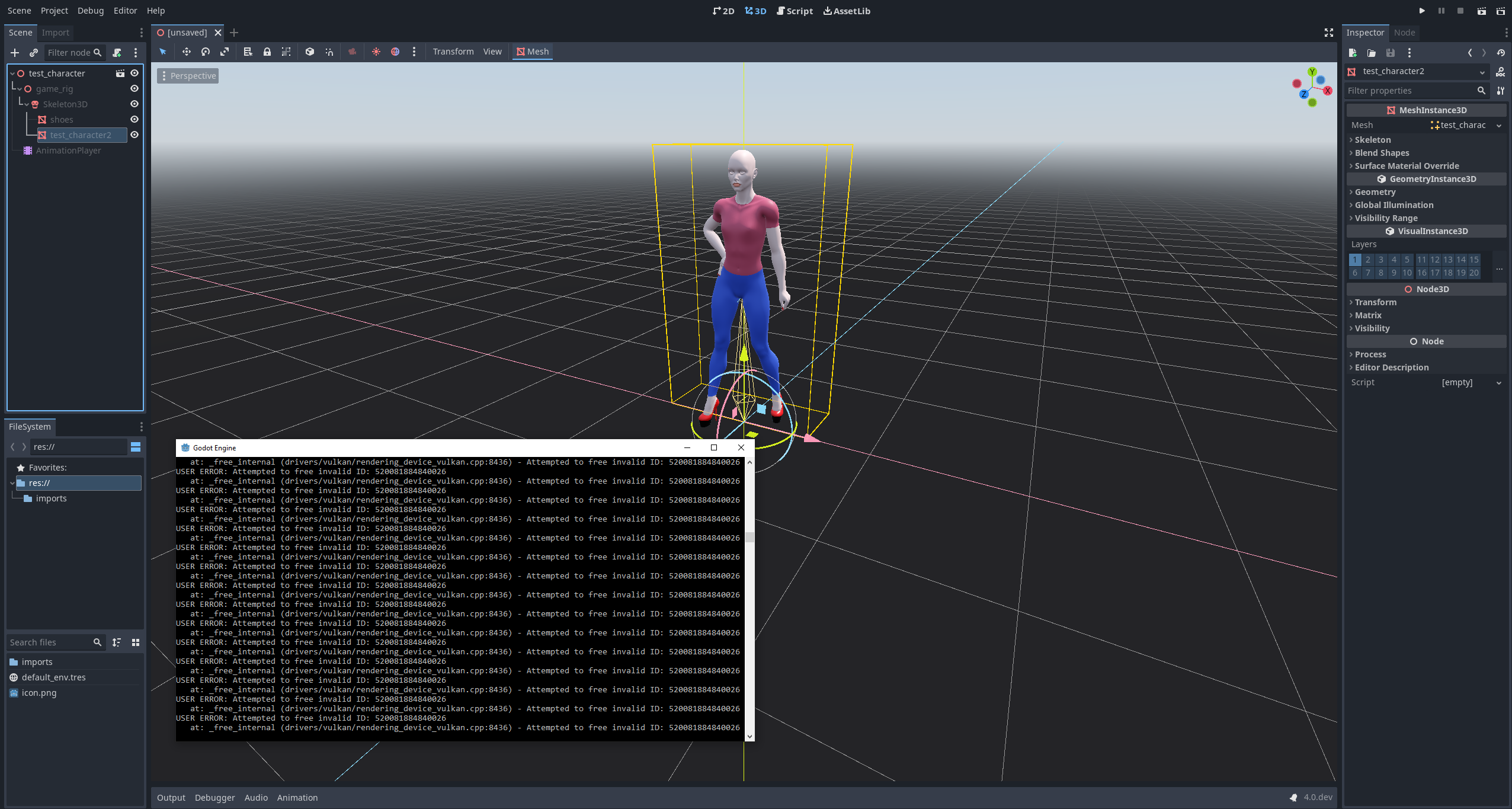Switch to the Import tab
This screenshot has height=809, width=1512.
56,33
